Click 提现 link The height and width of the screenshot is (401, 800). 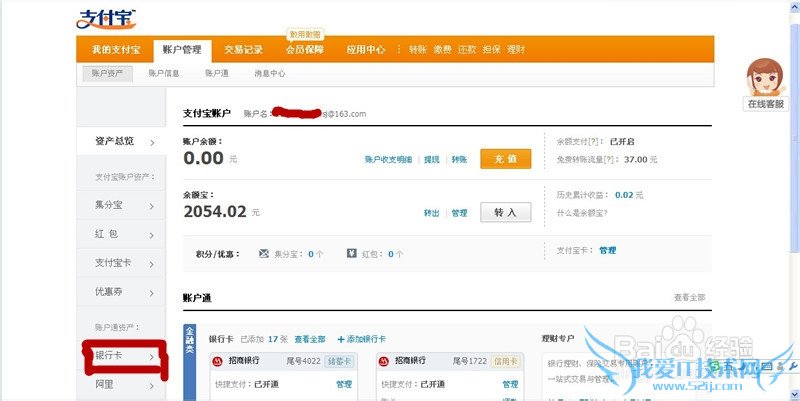(432, 160)
